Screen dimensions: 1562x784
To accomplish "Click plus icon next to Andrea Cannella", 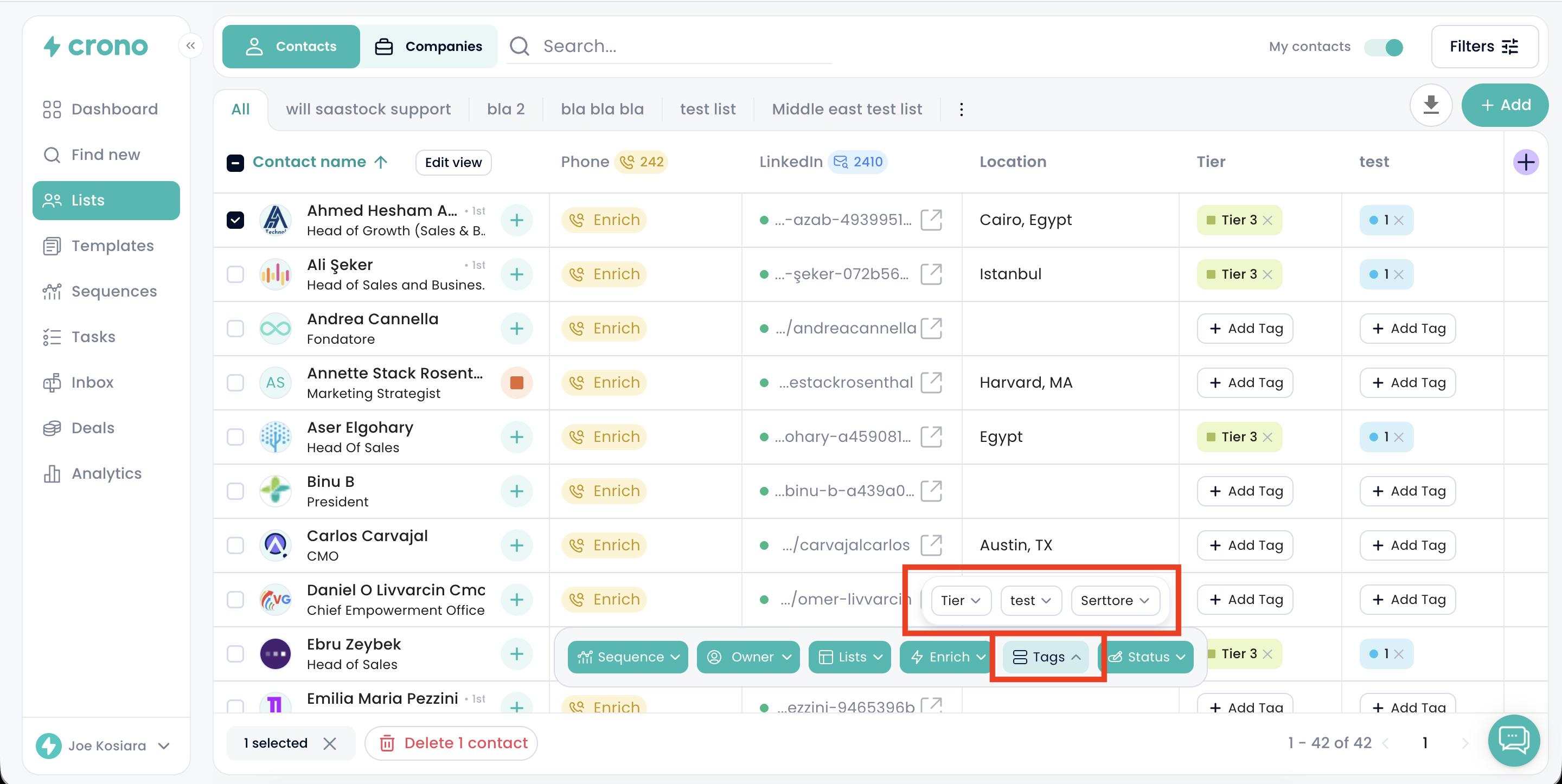I will coord(517,329).
